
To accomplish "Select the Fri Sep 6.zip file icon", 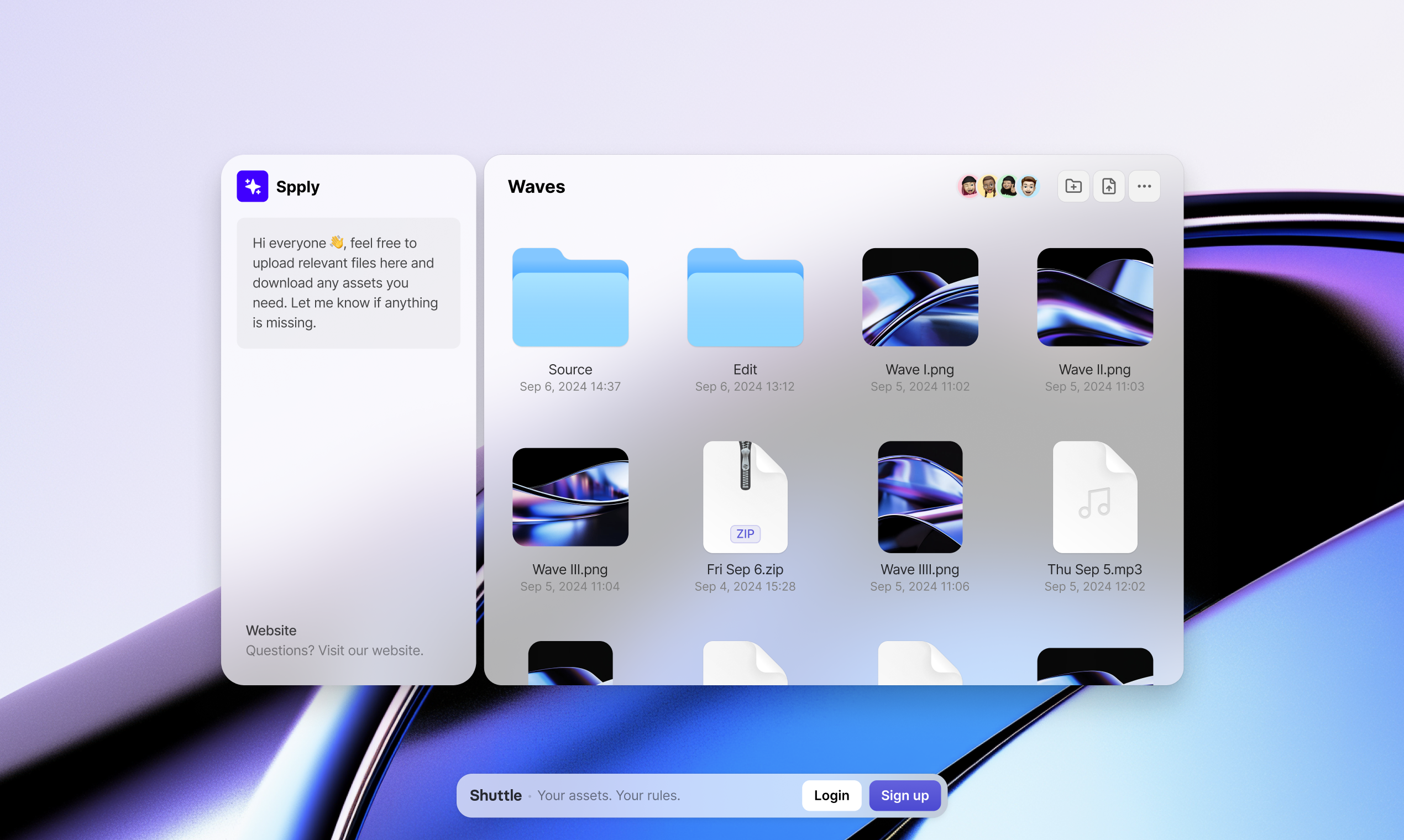I will pyautogui.click(x=745, y=497).
